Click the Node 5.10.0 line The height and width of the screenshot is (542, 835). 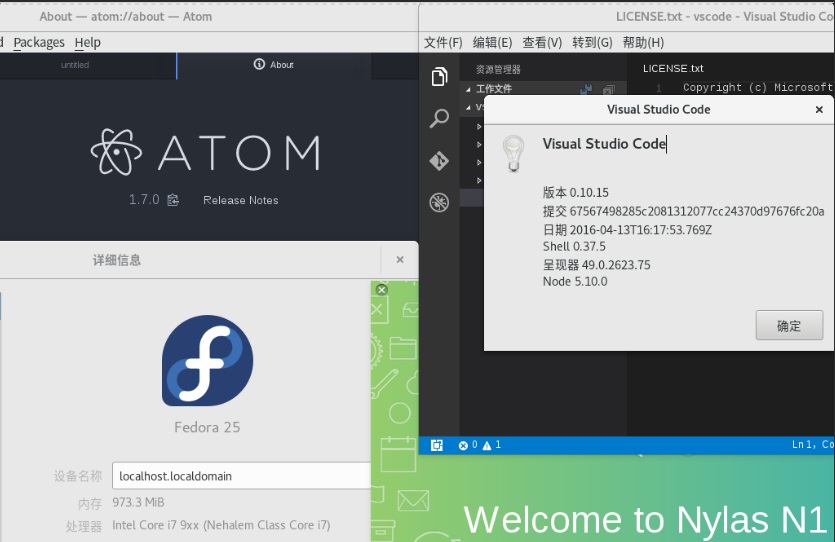click(575, 282)
